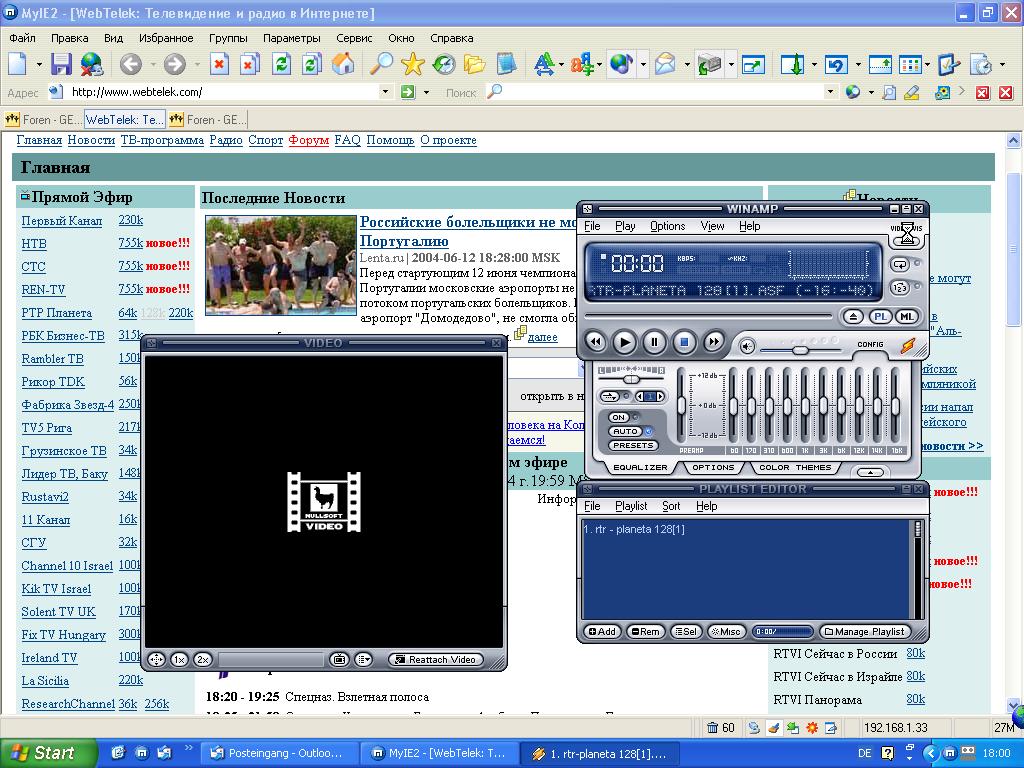The image size is (1024, 768).
Task: Skip to previous track in Winamp
Action: click(x=595, y=342)
